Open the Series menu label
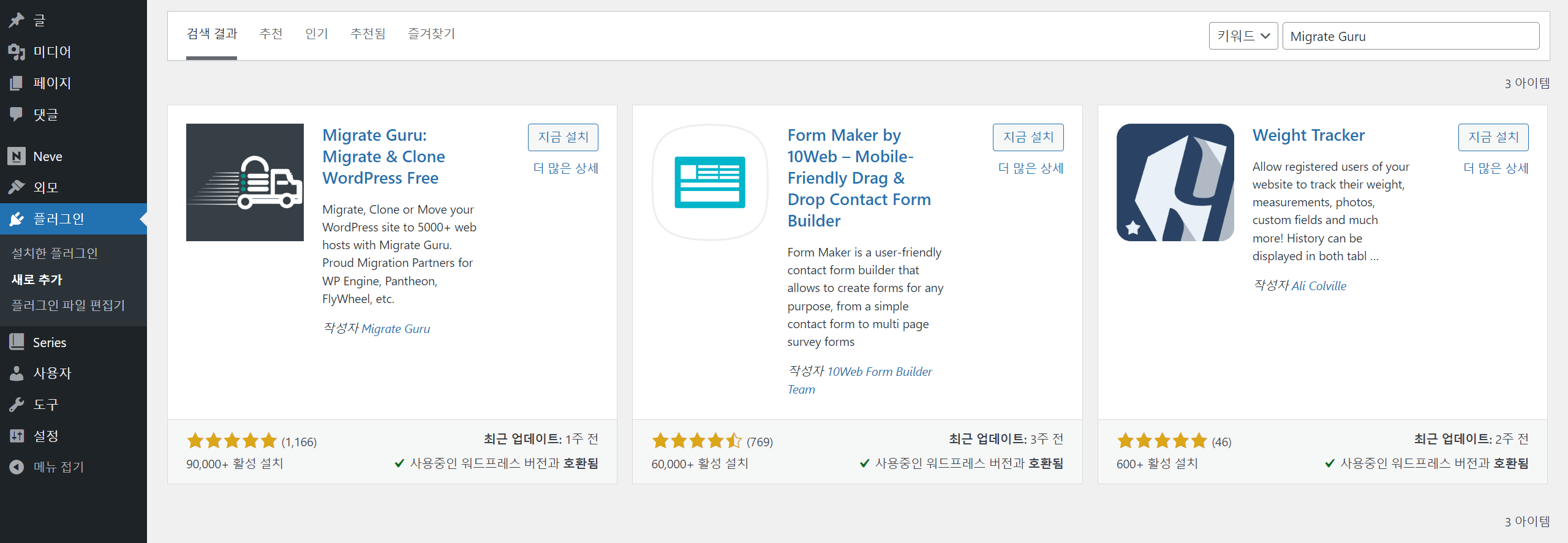 point(50,342)
